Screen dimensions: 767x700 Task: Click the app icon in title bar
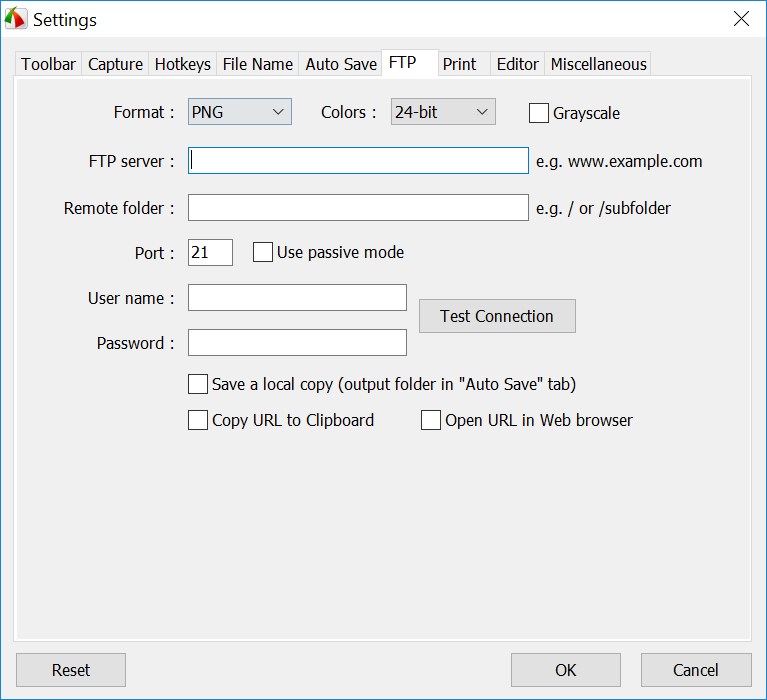tap(15, 19)
